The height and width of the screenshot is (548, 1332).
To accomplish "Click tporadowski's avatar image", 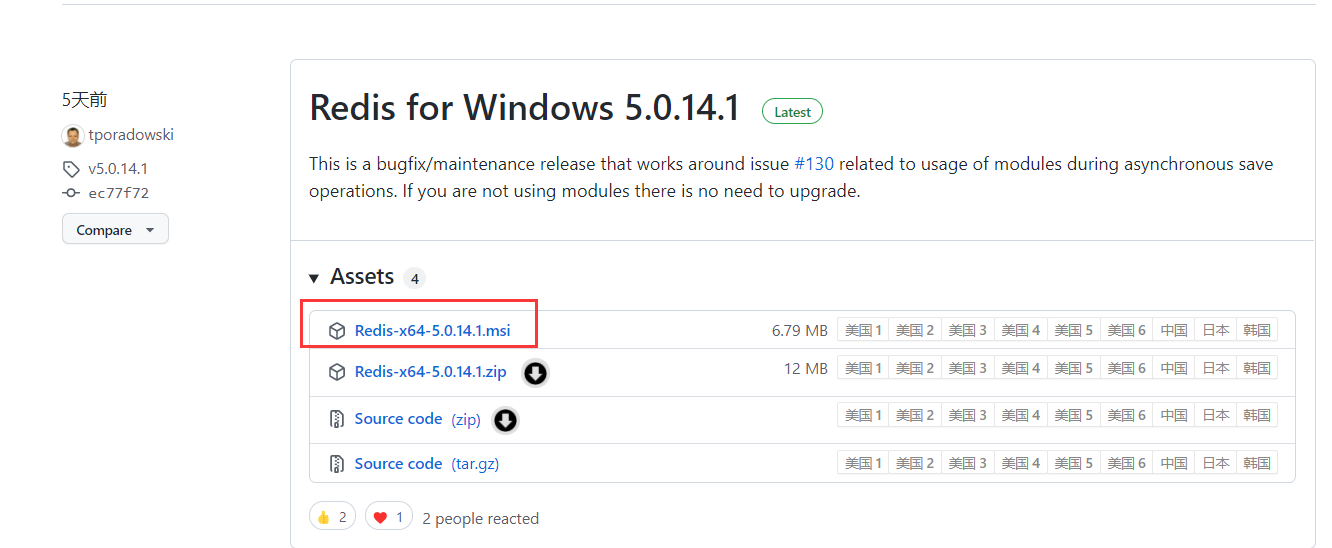I will click(72, 135).
